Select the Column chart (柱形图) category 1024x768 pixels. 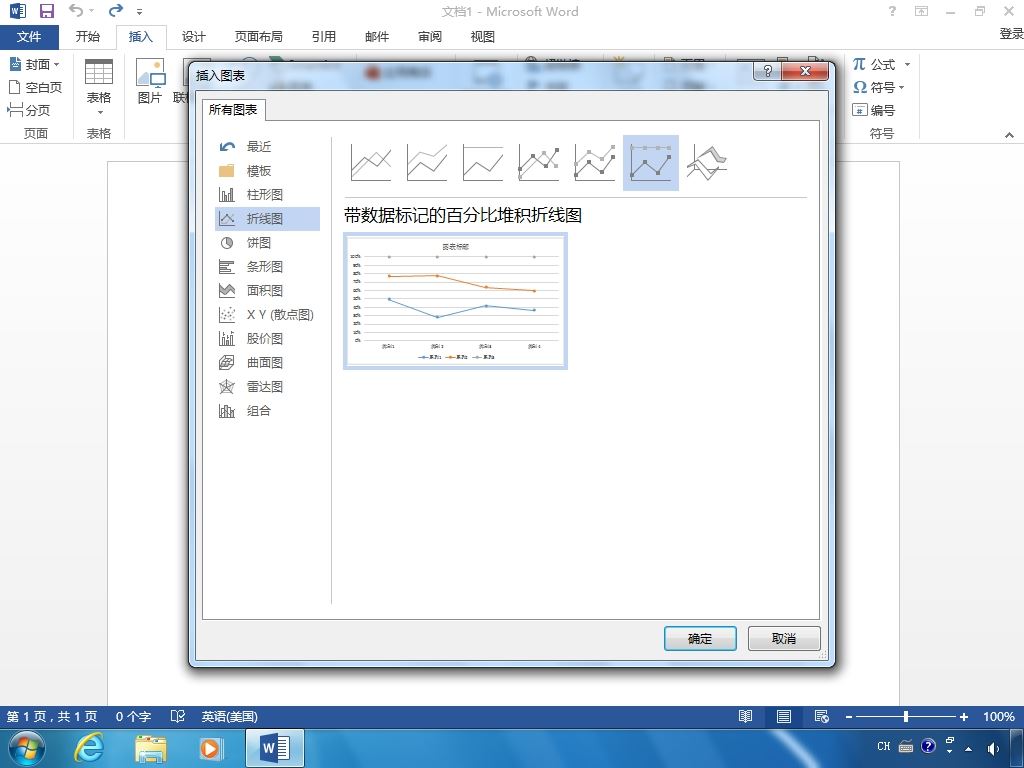[x=267, y=195]
